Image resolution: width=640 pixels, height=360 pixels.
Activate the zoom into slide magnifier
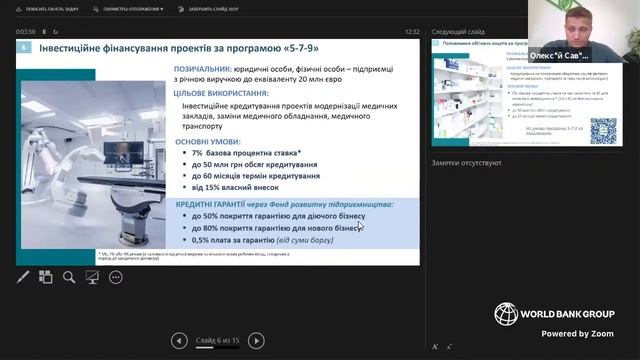[69, 277]
